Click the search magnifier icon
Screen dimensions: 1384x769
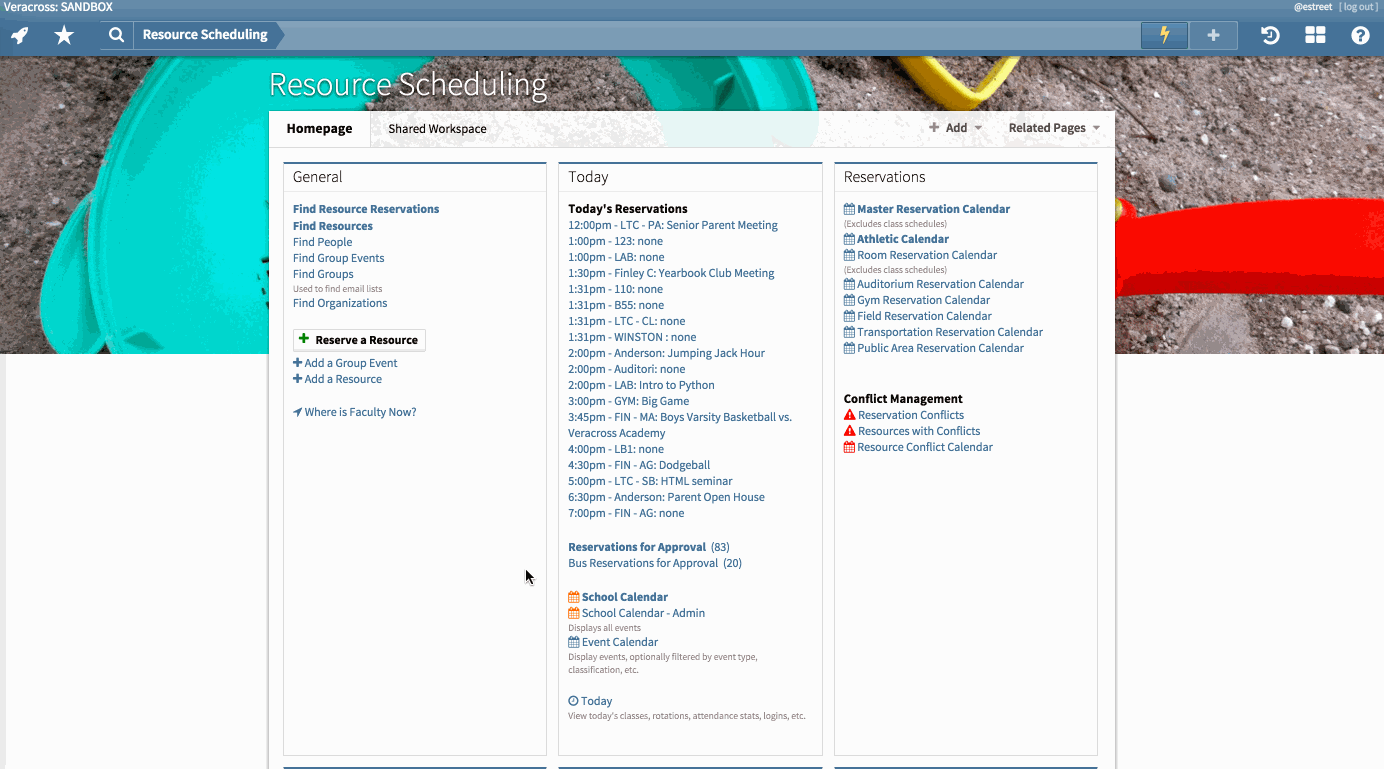coord(115,34)
